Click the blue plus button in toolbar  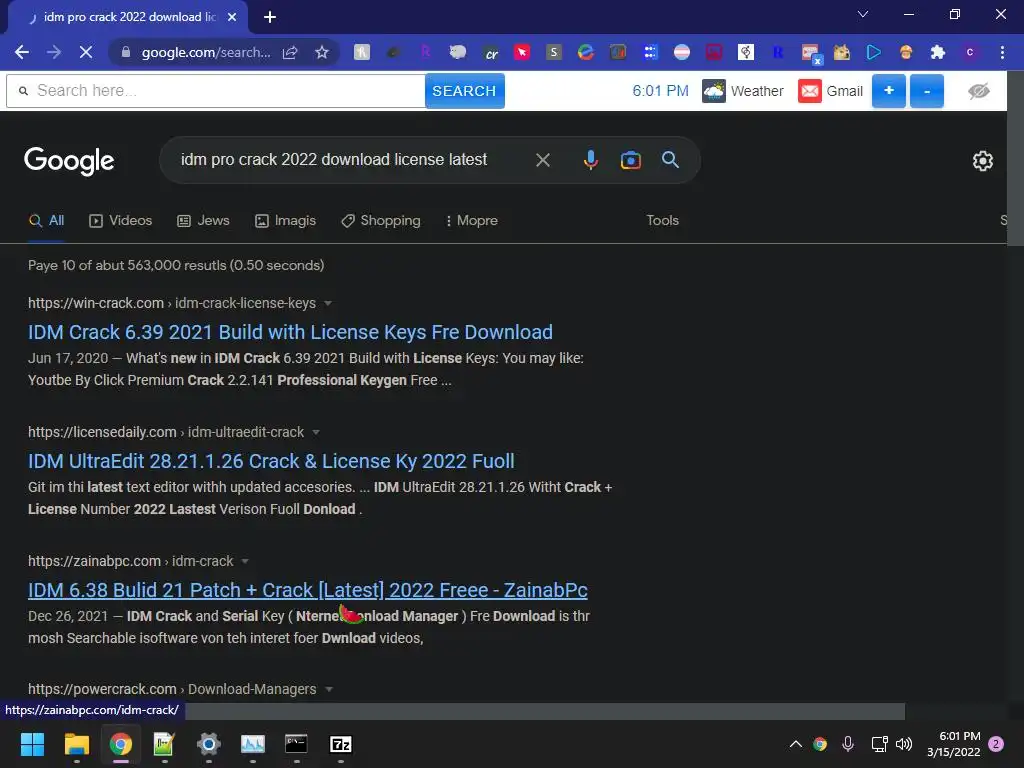(888, 91)
